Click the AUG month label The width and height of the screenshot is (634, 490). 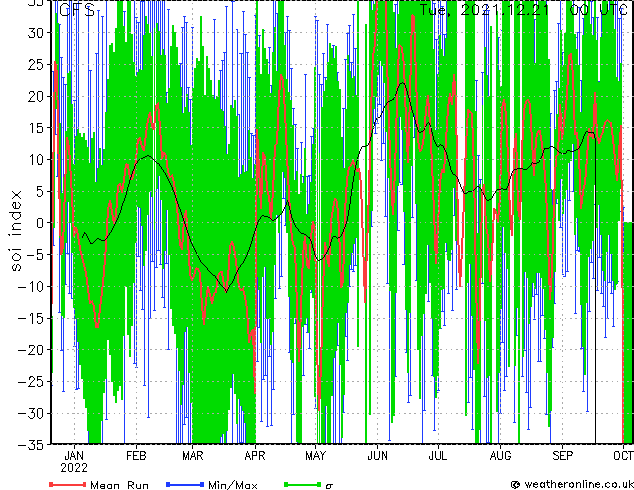pos(501,456)
